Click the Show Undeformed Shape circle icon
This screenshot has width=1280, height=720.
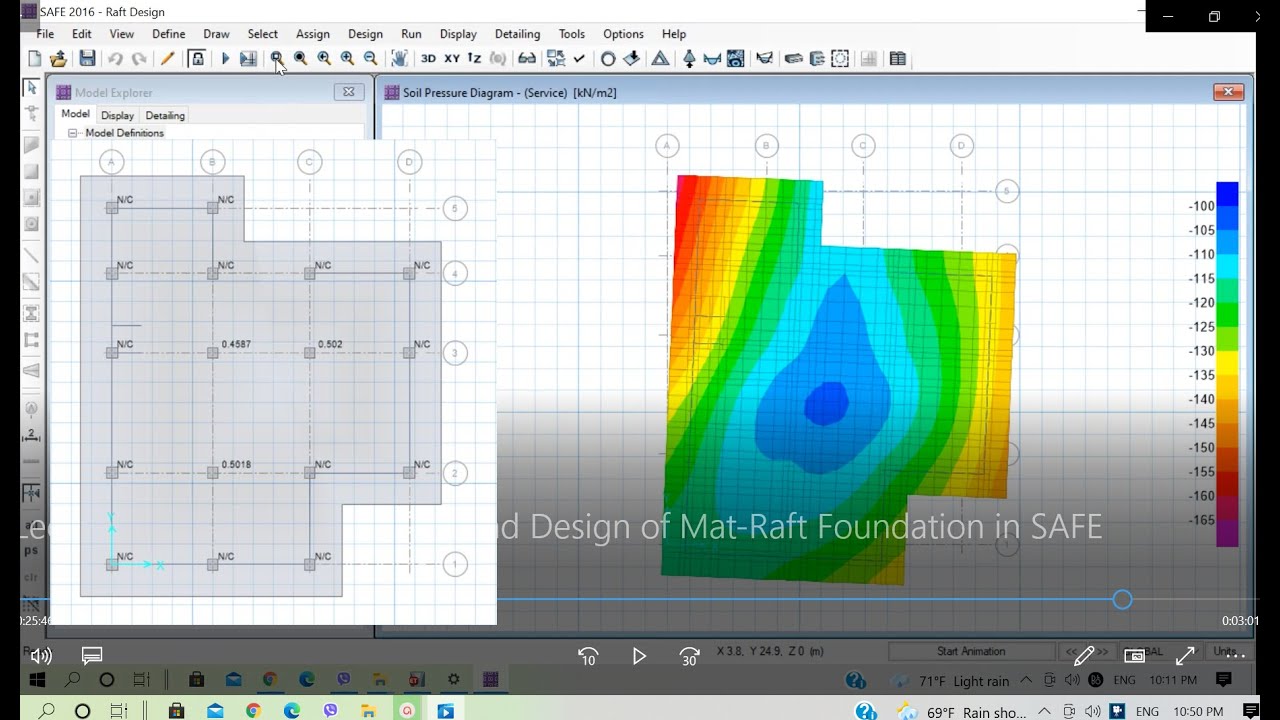click(608, 59)
